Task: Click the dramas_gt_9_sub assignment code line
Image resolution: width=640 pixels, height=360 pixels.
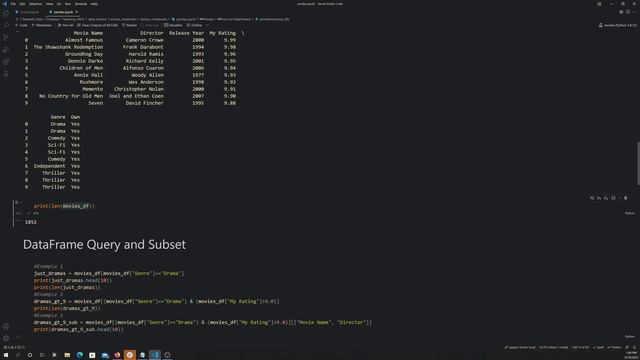Action: point(203,322)
